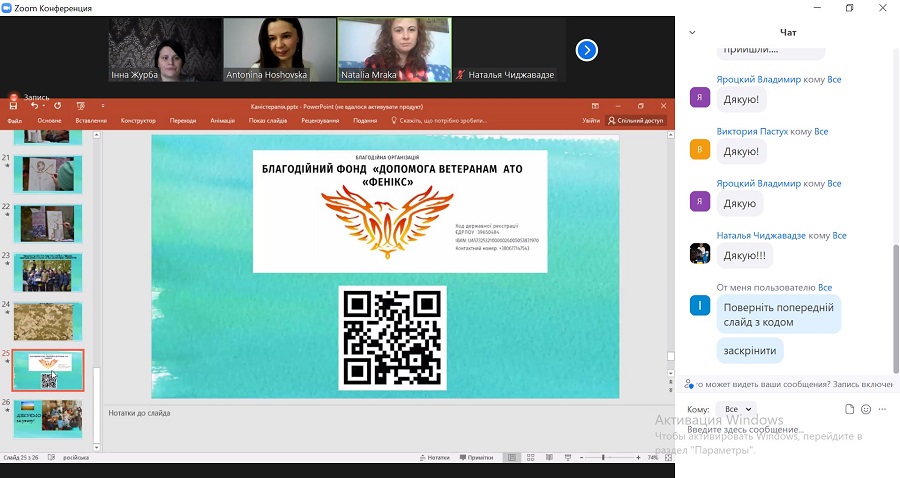Click the zoom in plus button
Image resolution: width=900 pixels, height=478 pixels.
pos(638,457)
